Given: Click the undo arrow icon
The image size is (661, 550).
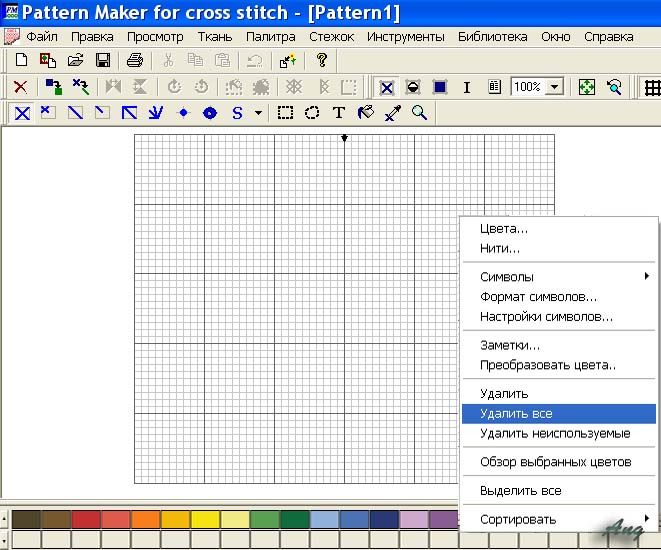Looking at the screenshot, I should pyautogui.click(x=254, y=61).
